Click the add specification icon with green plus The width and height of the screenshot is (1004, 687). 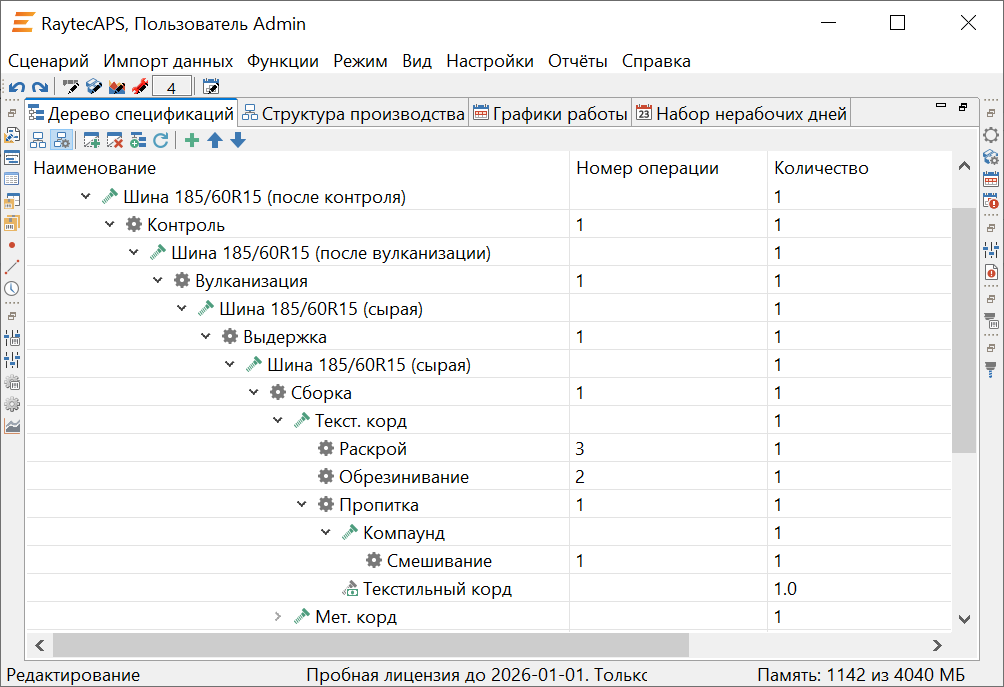(x=92, y=140)
